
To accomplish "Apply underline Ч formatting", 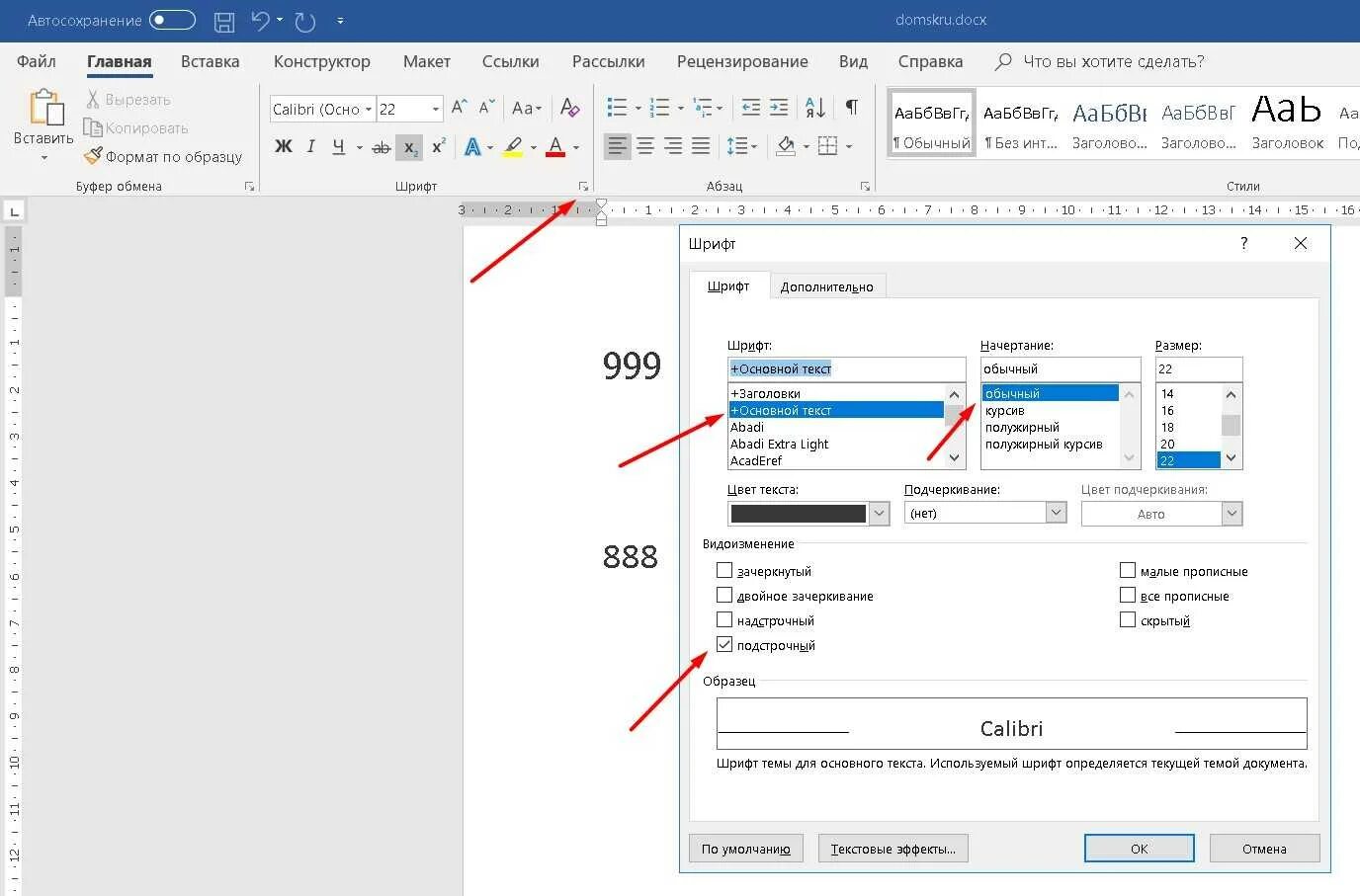I will (339, 146).
